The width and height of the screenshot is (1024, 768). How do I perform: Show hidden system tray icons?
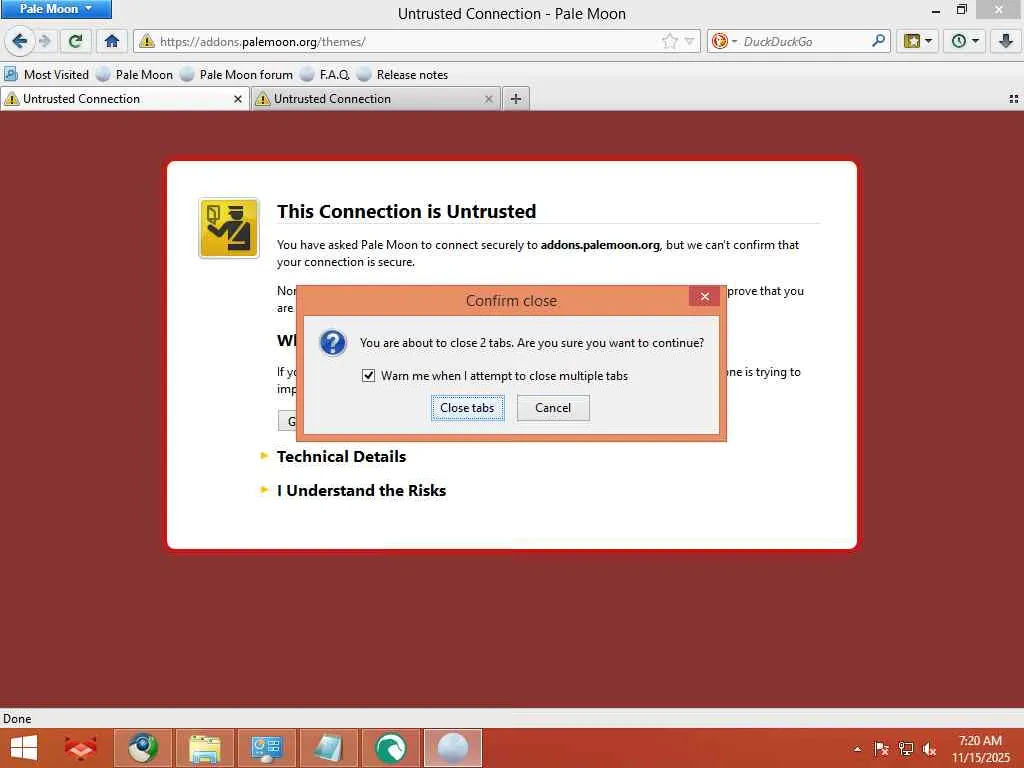pyautogui.click(x=857, y=749)
